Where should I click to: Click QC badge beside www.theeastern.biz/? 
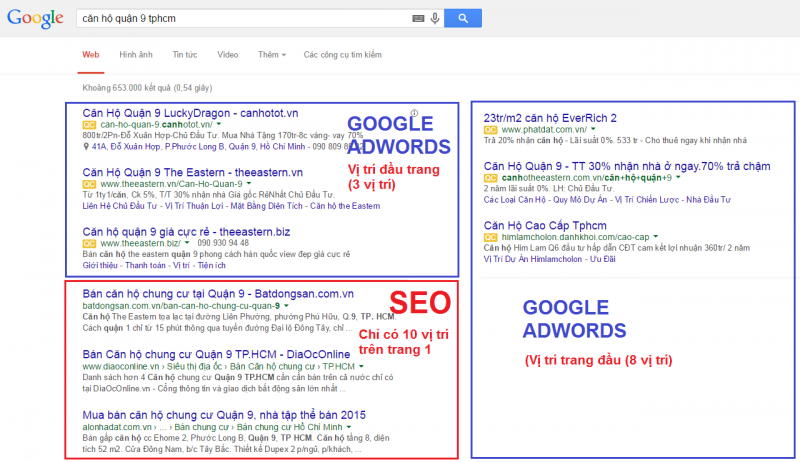pyautogui.click(x=89, y=243)
